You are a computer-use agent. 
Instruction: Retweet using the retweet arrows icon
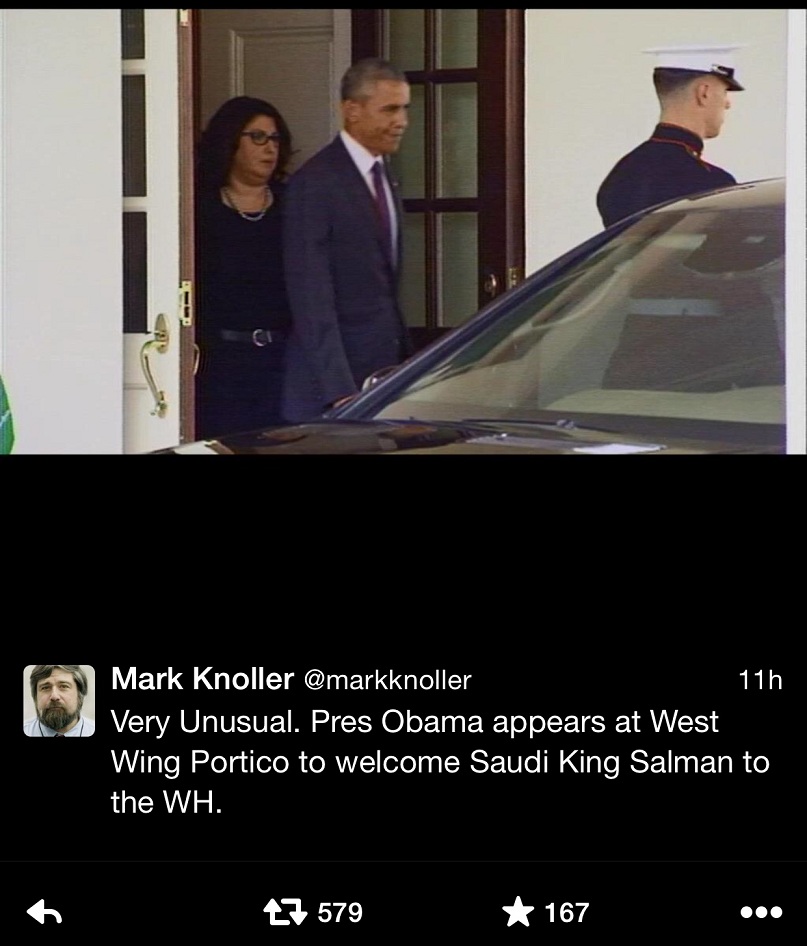285,912
